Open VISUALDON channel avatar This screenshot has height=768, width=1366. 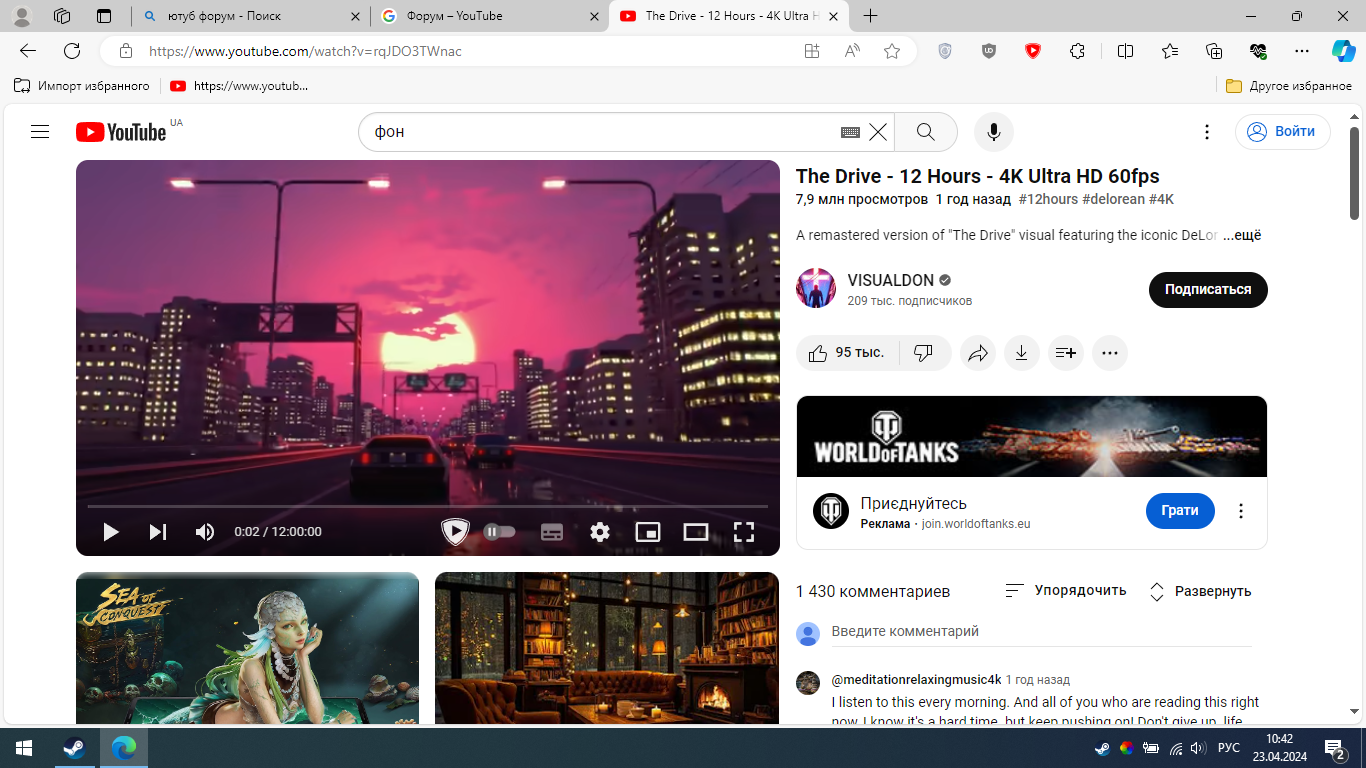pos(816,288)
